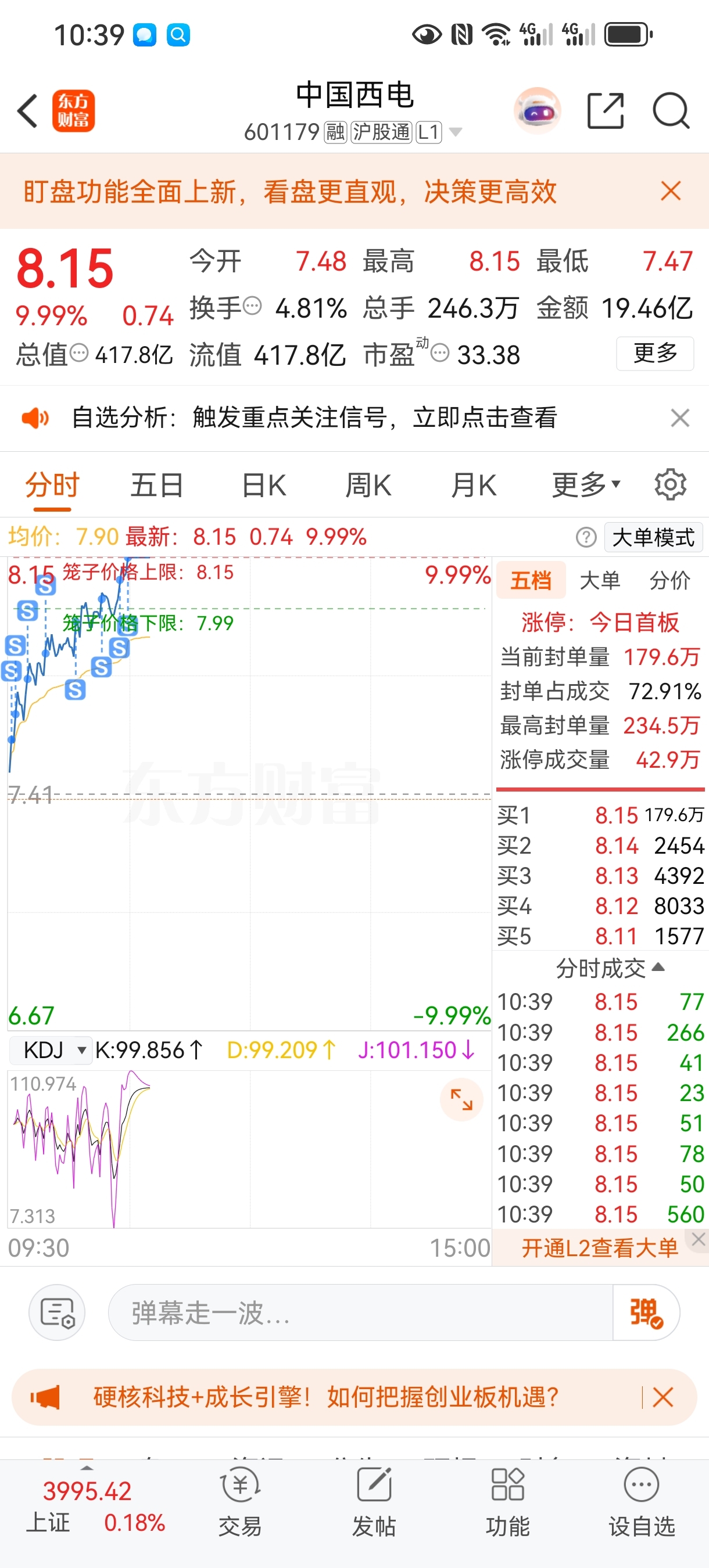Screen dimensions: 709x1568
Task: Open the Eastmoney (东方财富) logo icon
Action: pos(74,111)
